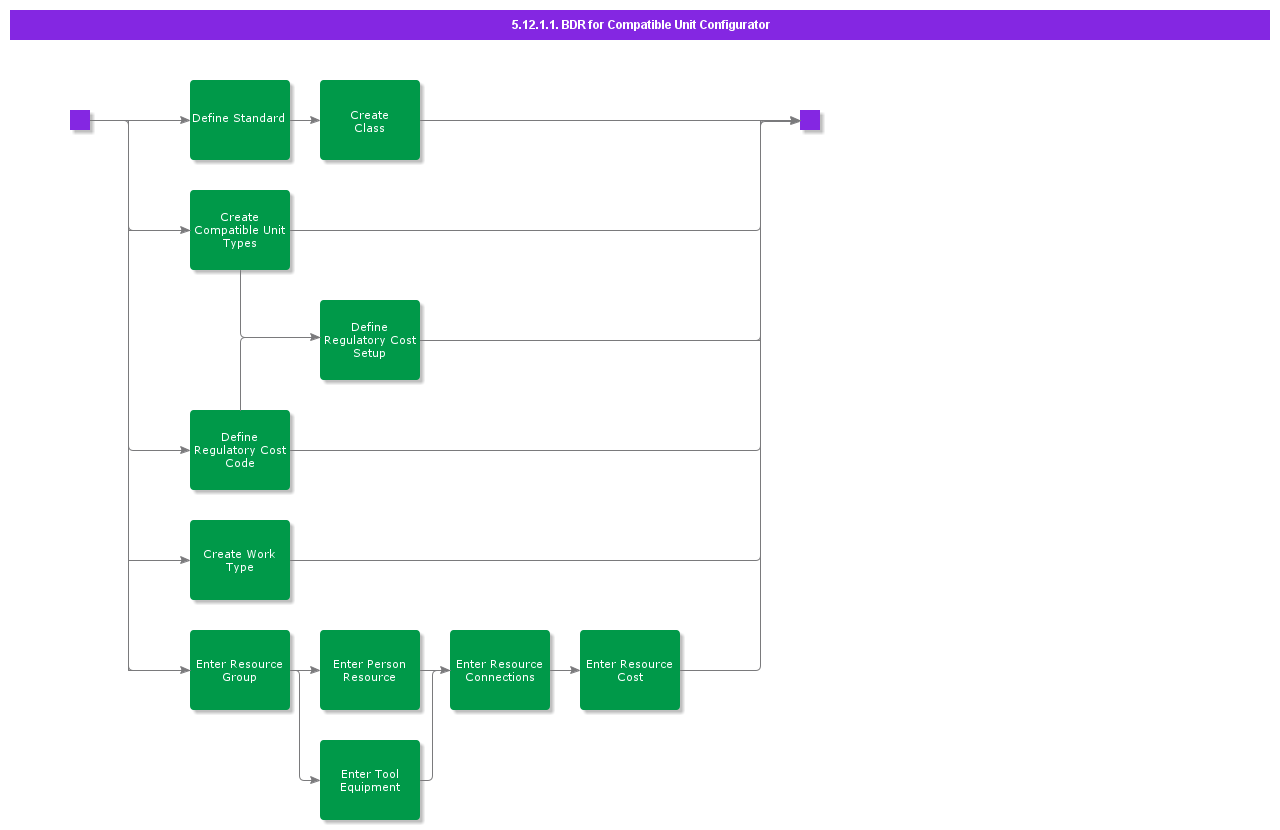Screen dimensions: 1280x830
Task: Click the branch line leaving the start node
Action: pyautogui.click(x=128, y=300)
